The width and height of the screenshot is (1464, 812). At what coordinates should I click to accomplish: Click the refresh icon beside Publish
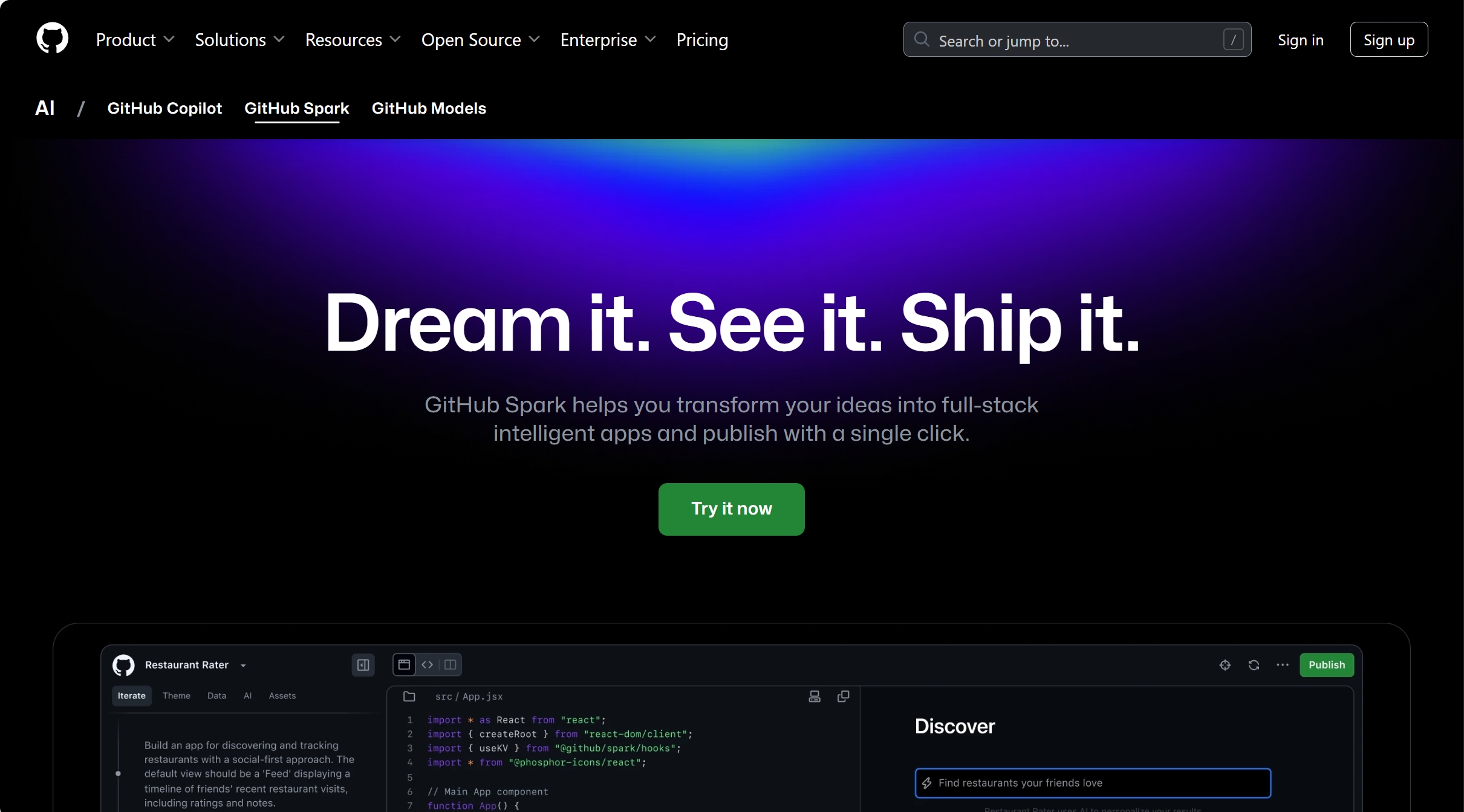(x=1254, y=665)
